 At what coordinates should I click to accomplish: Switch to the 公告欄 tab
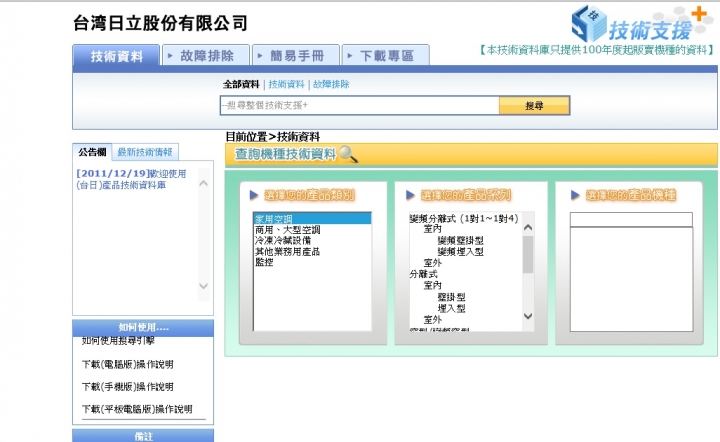click(92, 152)
